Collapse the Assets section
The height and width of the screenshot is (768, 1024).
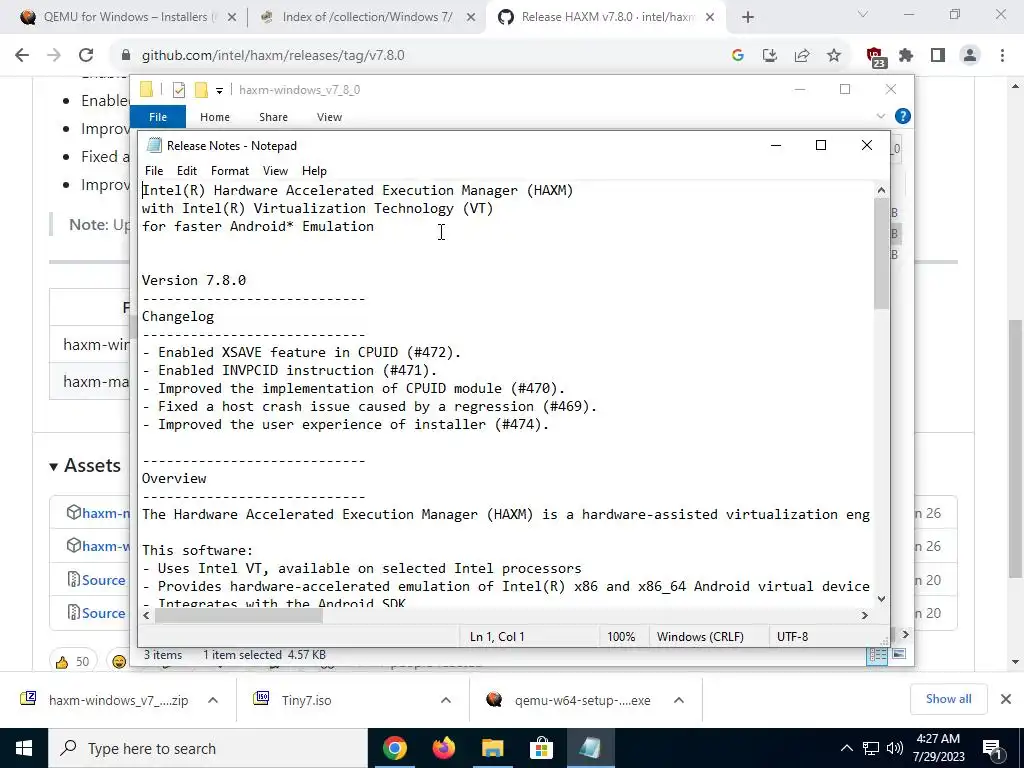(86, 466)
